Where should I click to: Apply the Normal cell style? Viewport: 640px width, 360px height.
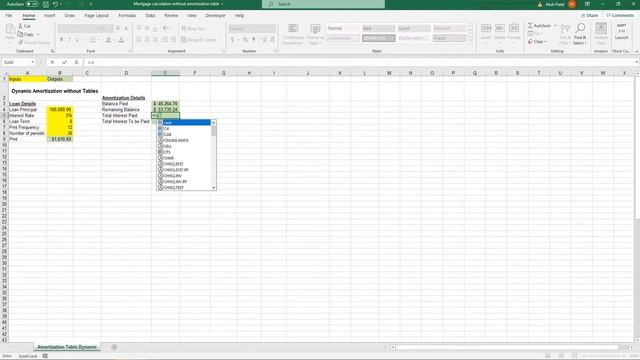343,28
